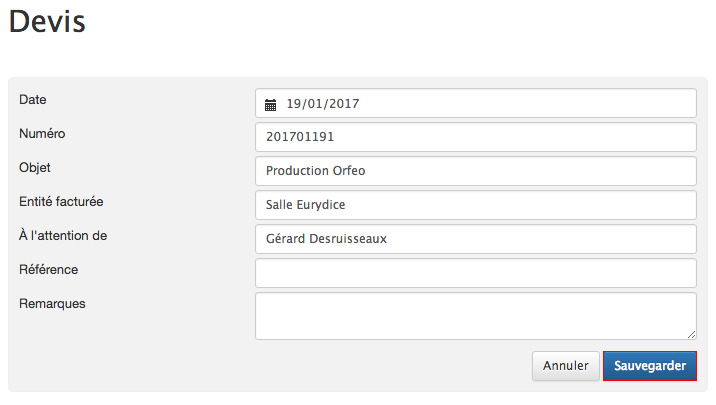Click inside the Remarques text area
This screenshot has height=405, width=716.
475,316
